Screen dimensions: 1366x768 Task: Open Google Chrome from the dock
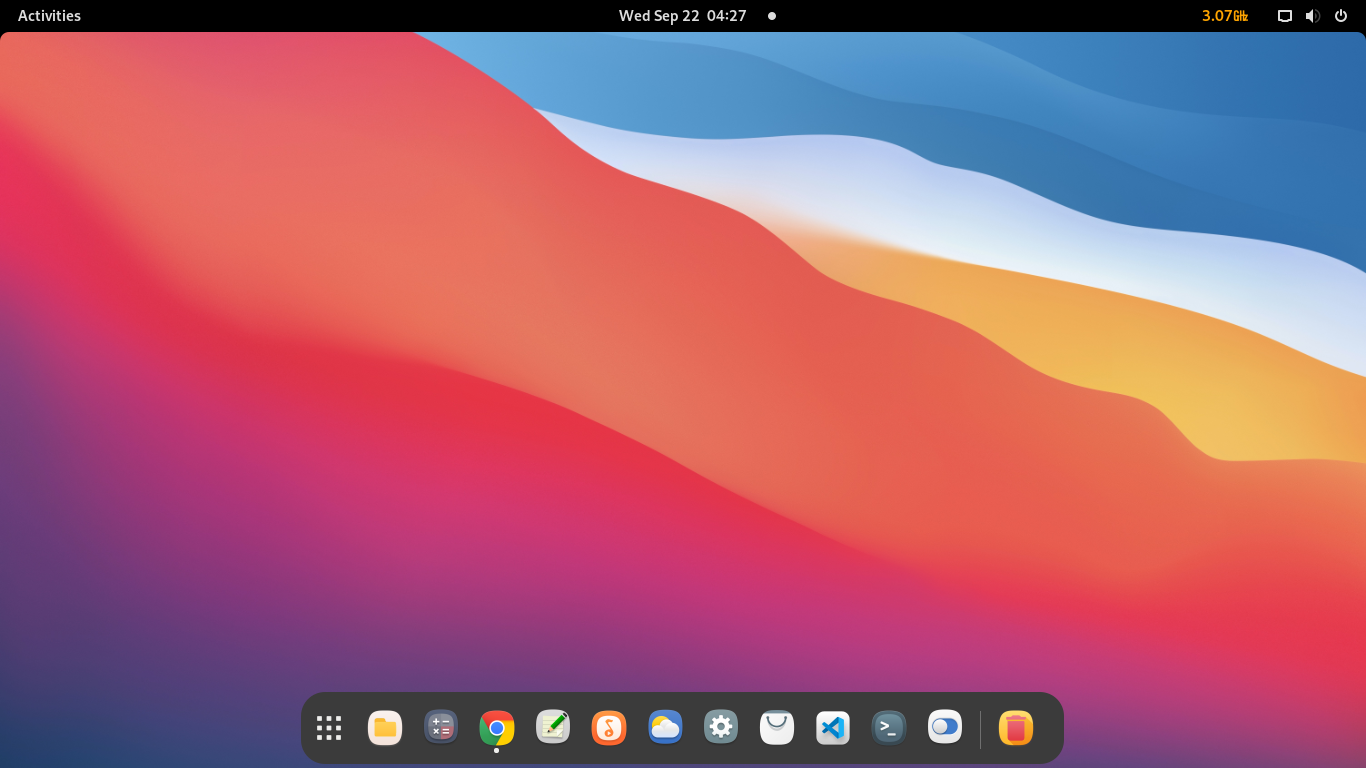pyautogui.click(x=497, y=728)
